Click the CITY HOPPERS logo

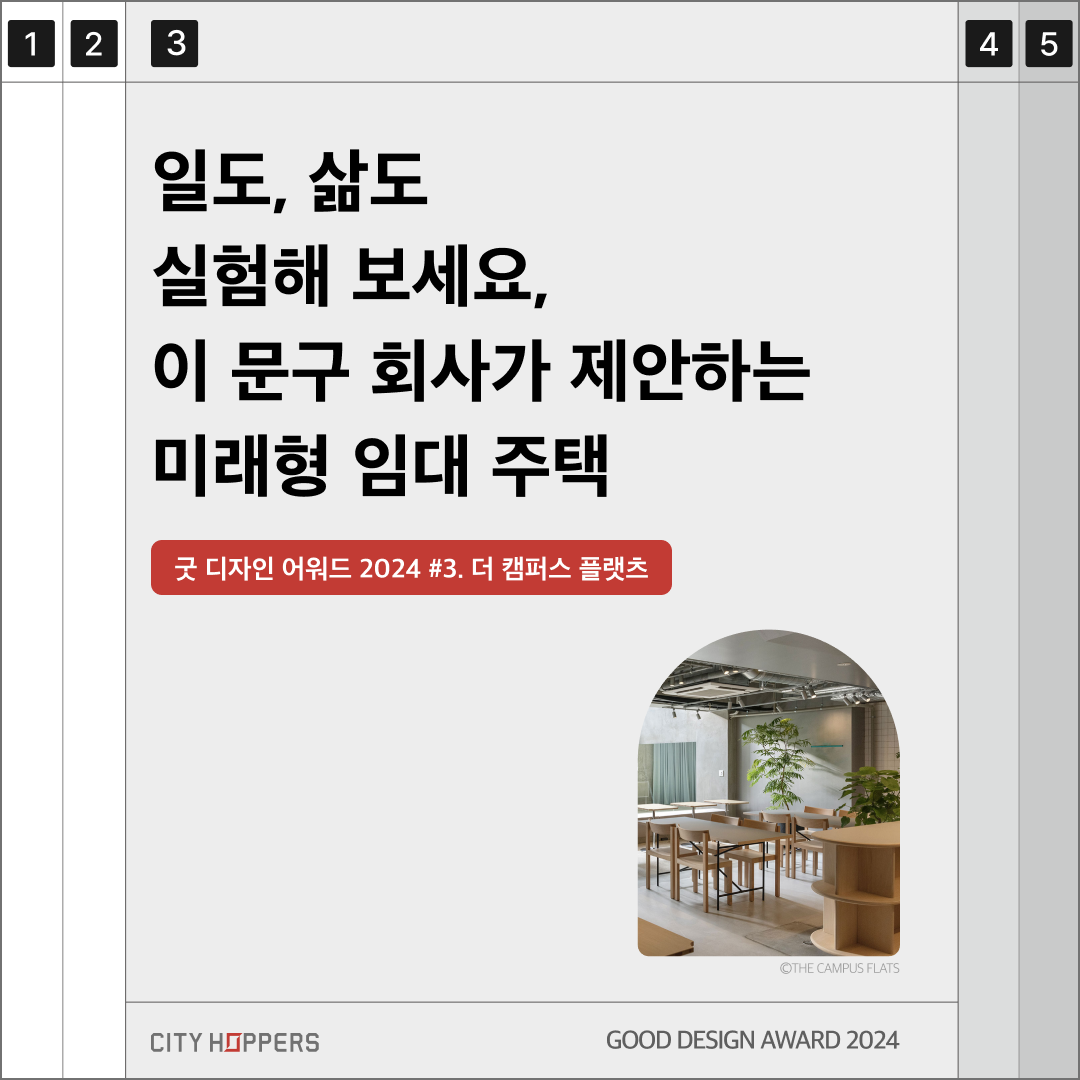(x=235, y=1042)
